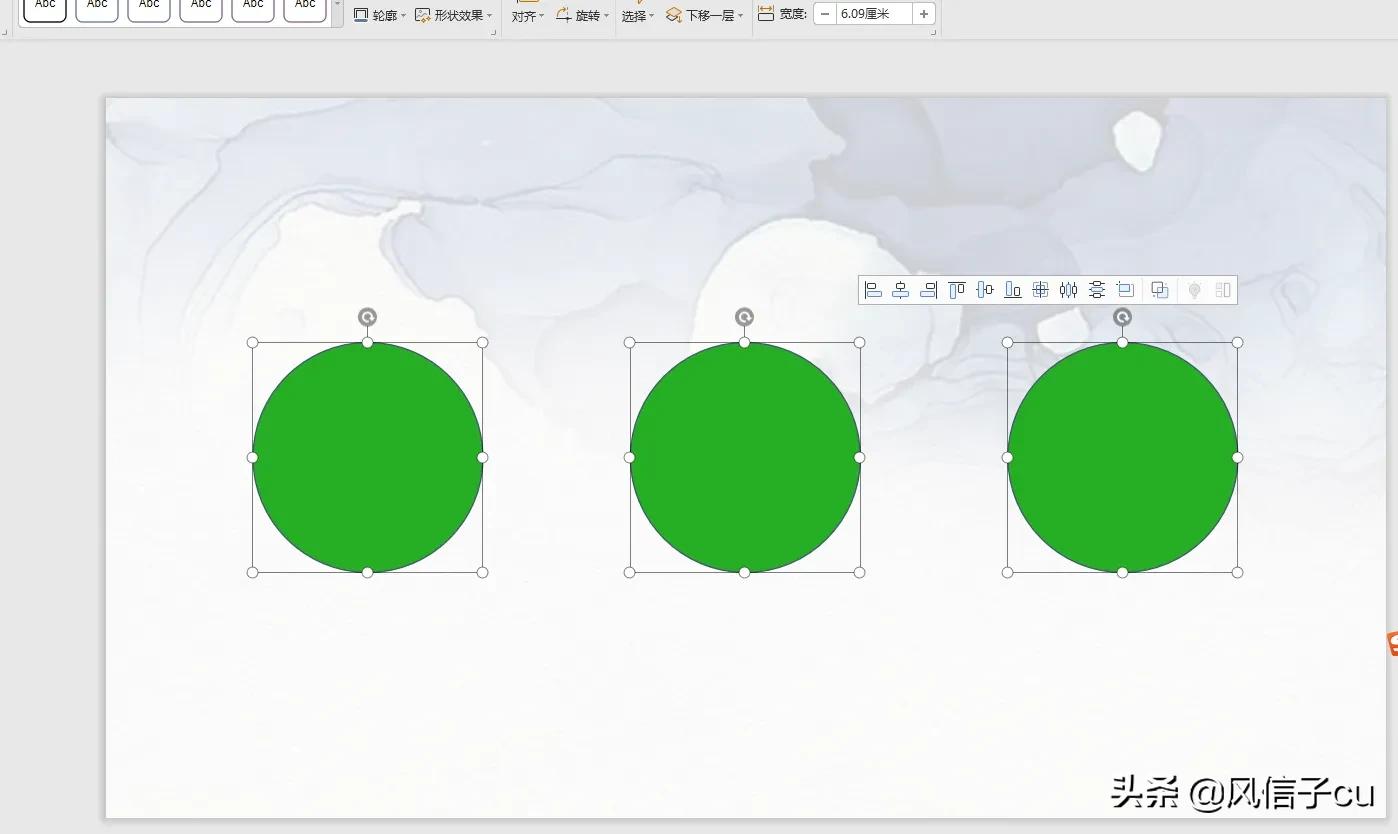Click the align bottom icon in floating toolbar
The width and height of the screenshot is (1398, 834).
[x=1013, y=290]
